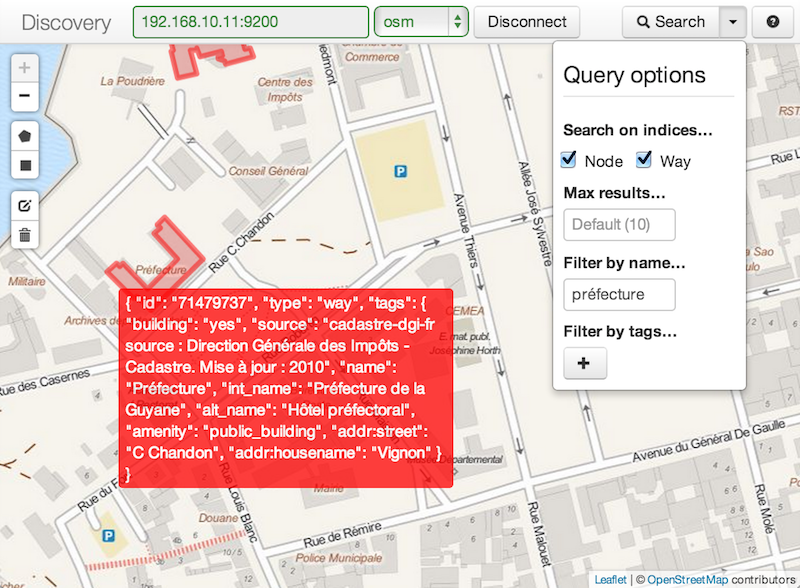800x588 pixels.
Task: Toggle the Way index checkbox
Action: click(x=644, y=160)
